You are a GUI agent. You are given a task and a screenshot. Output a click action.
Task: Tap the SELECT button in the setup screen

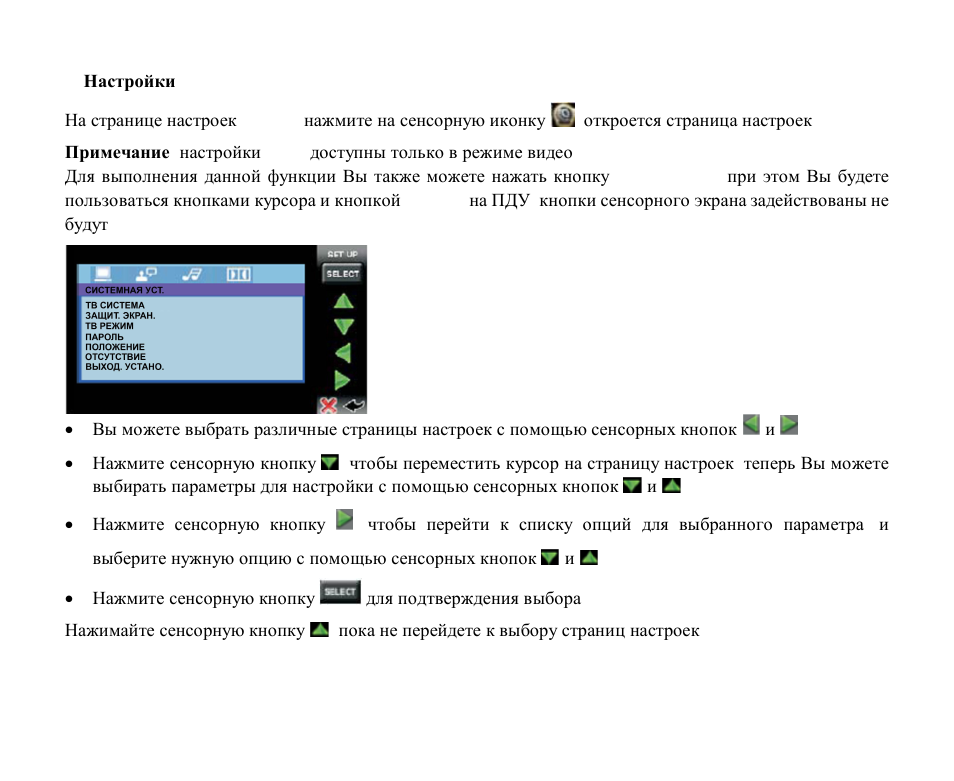342,274
